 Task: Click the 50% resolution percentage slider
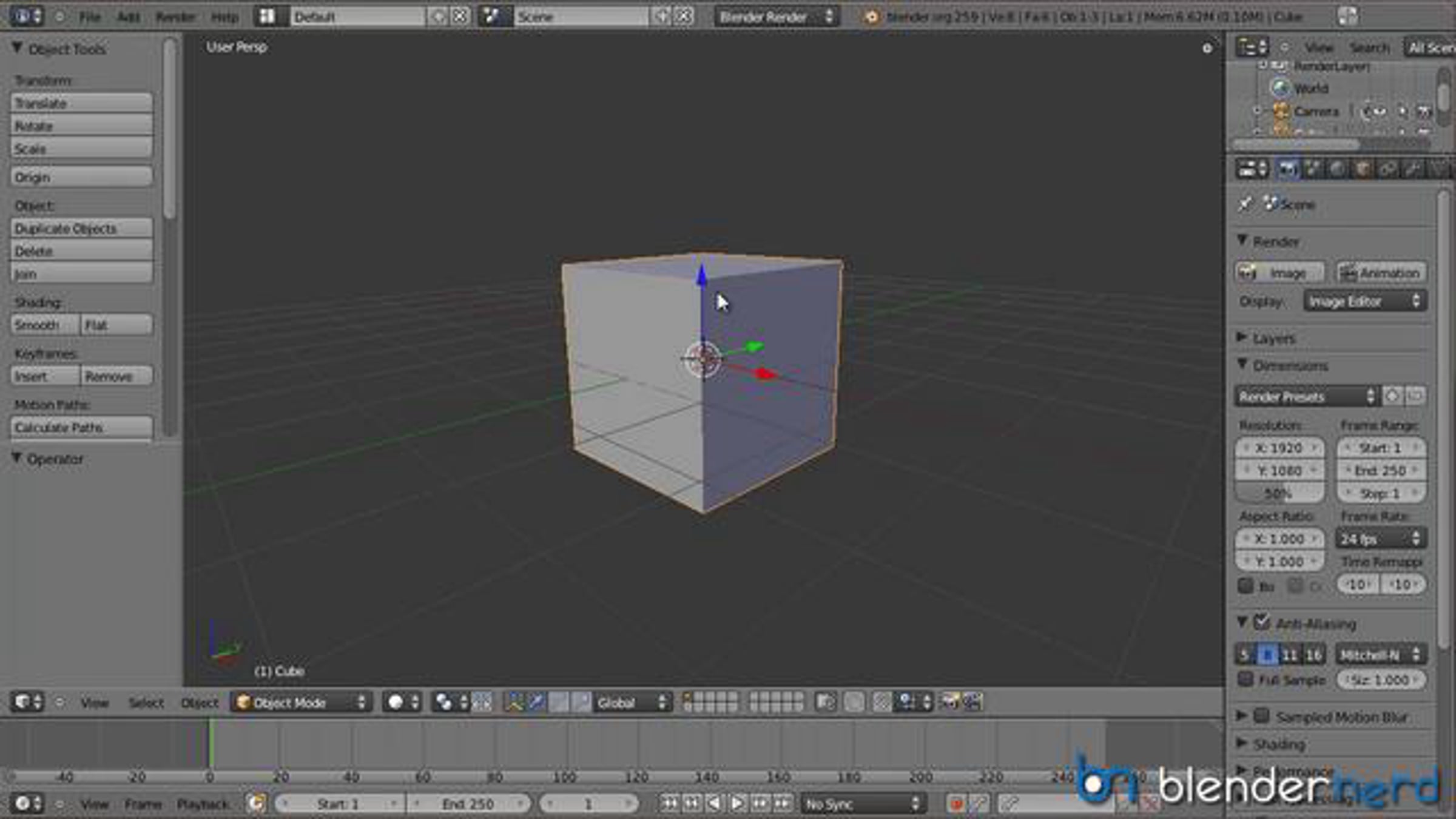pyautogui.click(x=1279, y=494)
